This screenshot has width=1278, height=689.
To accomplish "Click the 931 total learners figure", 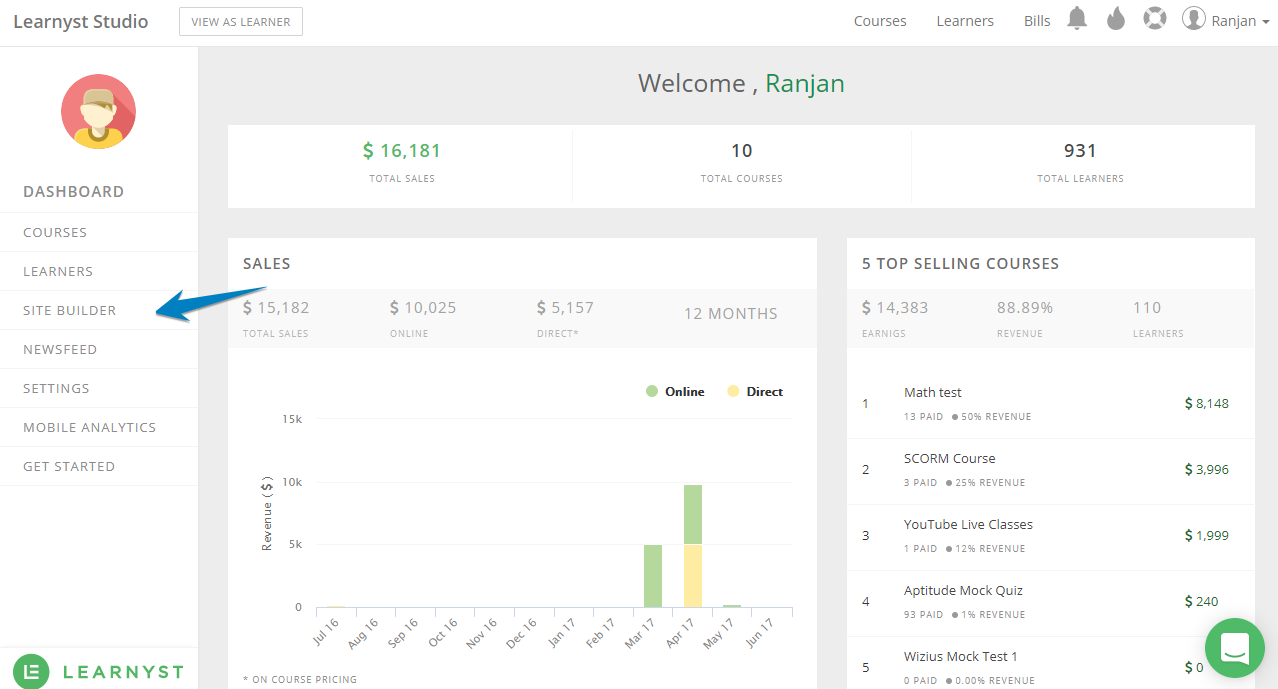I will tap(1080, 151).
